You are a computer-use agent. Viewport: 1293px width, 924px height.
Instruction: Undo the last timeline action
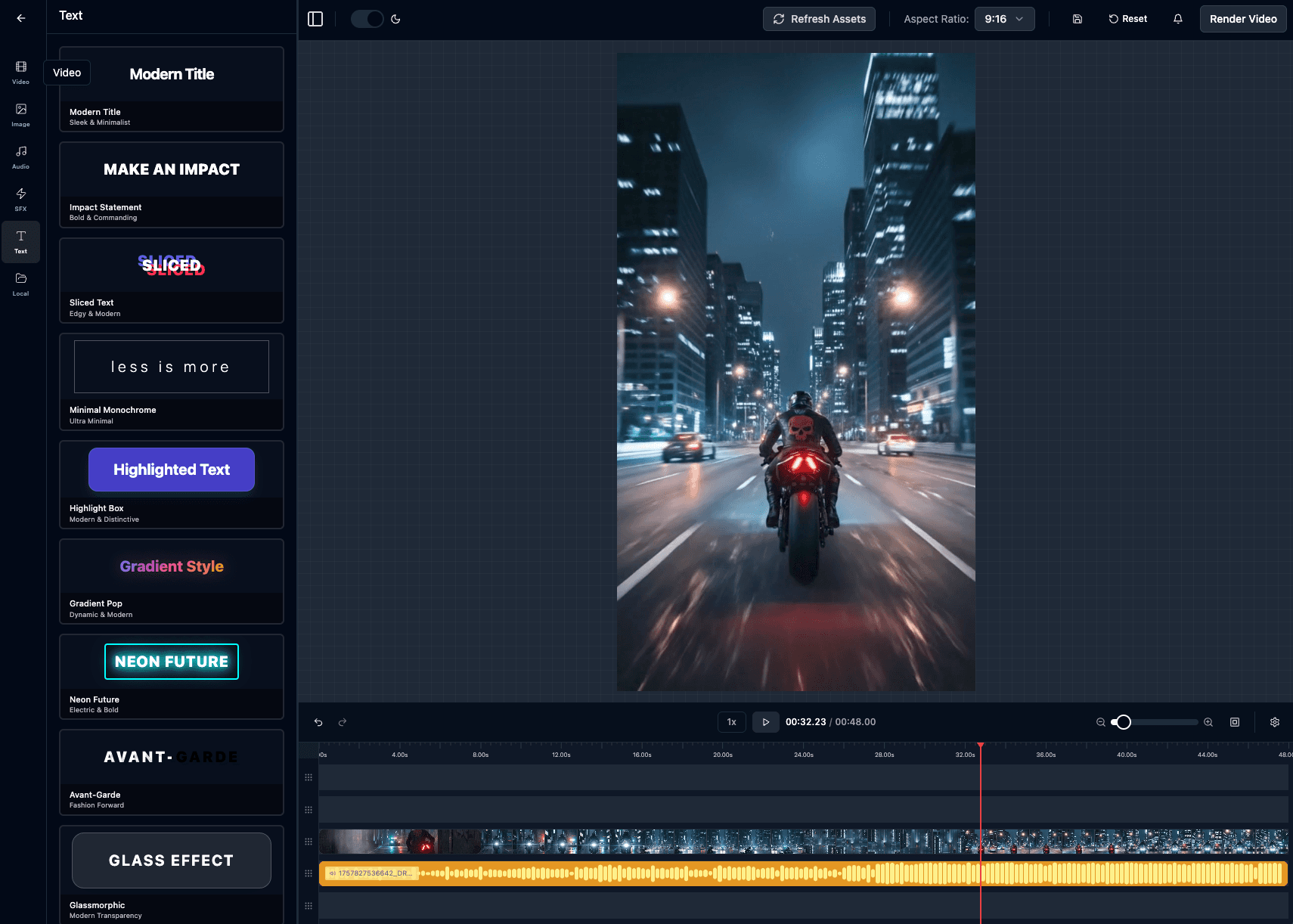click(x=318, y=722)
